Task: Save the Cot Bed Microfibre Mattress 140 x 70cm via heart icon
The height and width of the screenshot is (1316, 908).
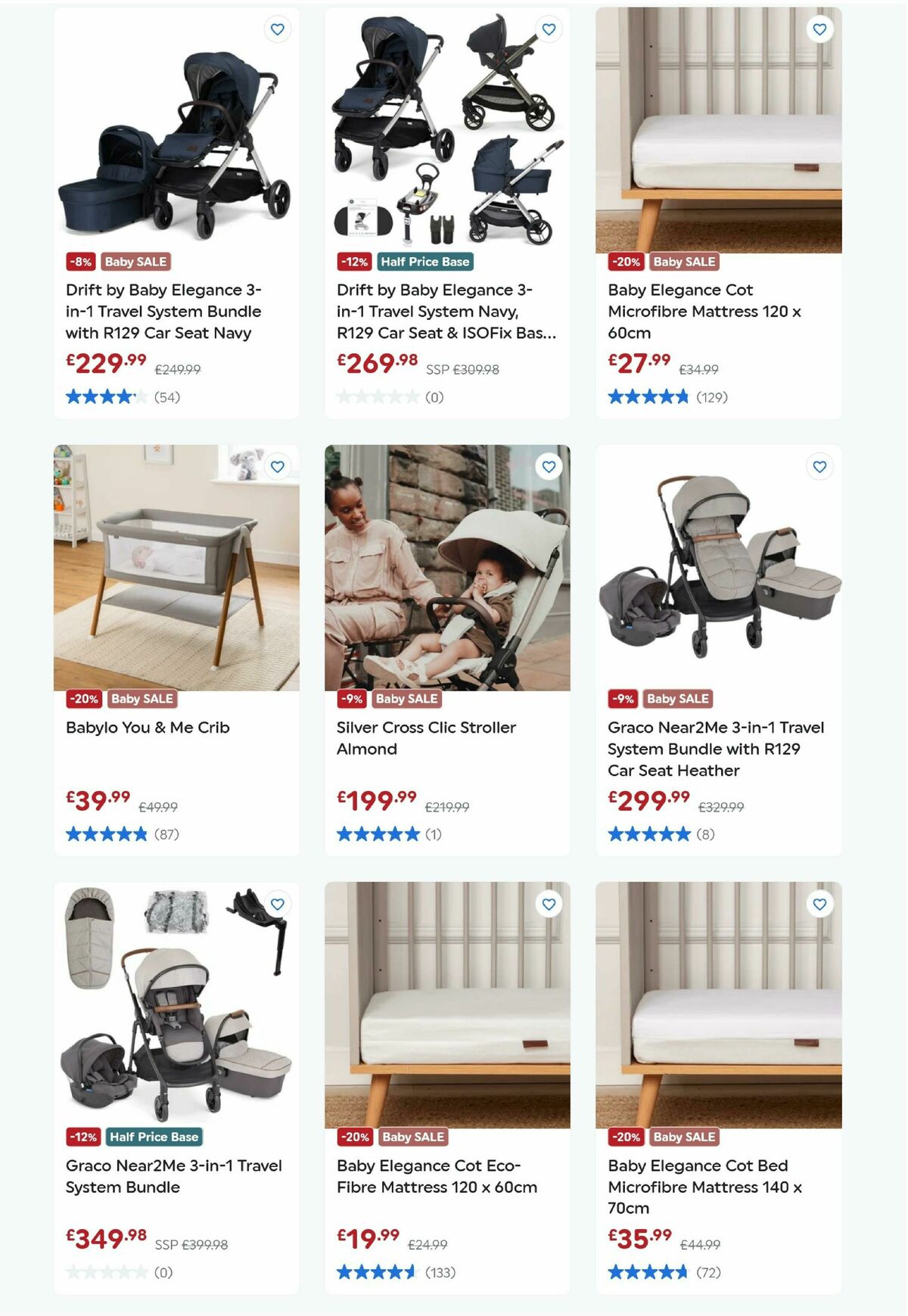Action: click(819, 904)
